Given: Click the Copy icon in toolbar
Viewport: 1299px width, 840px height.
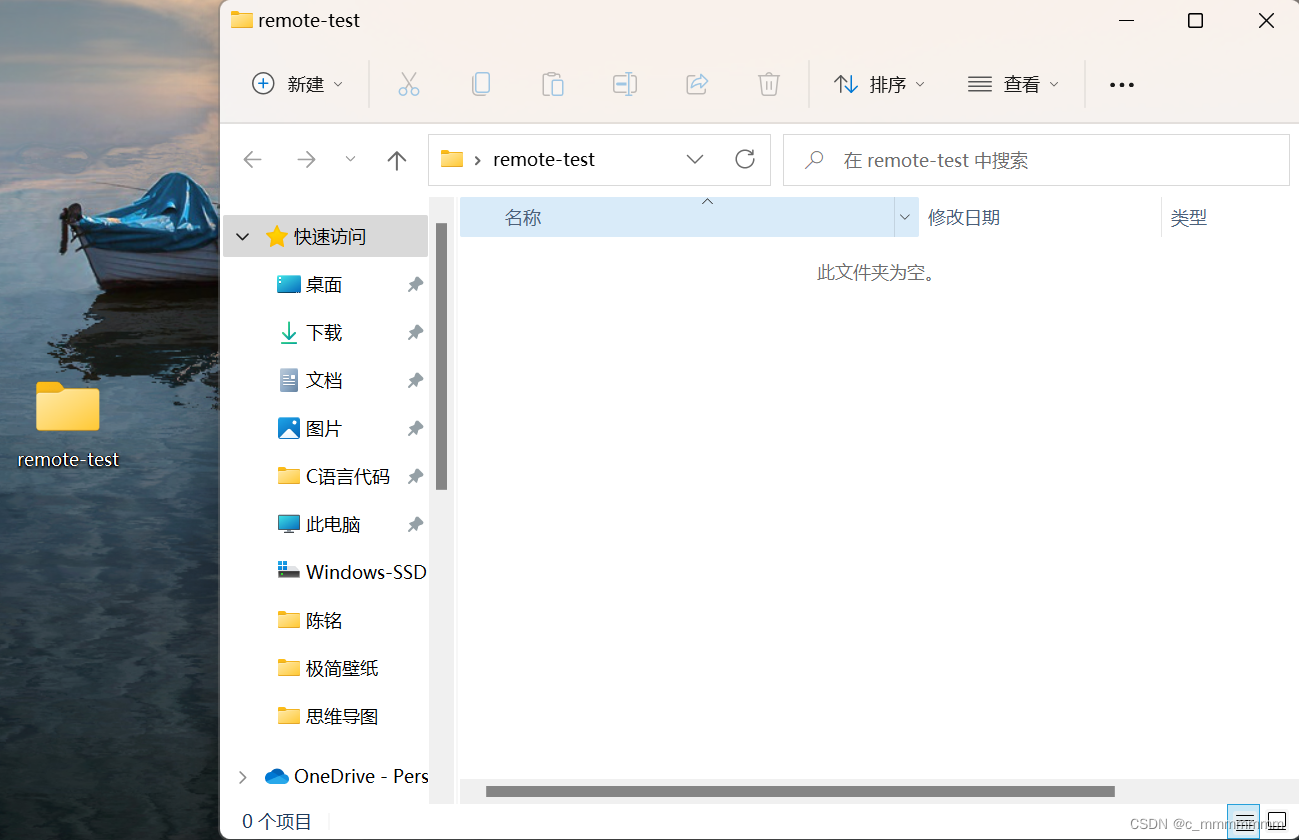Looking at the screenshot, I should click(481, 84).
